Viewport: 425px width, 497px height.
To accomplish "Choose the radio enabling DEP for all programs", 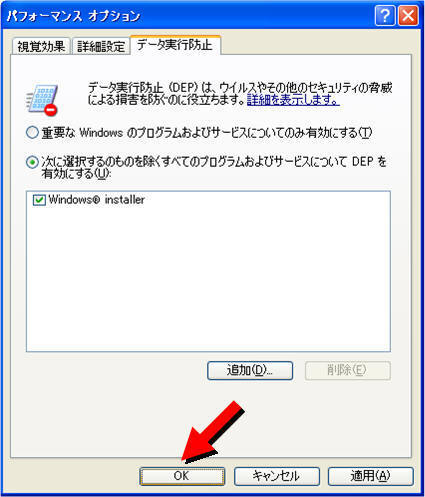I will [32, 162].
